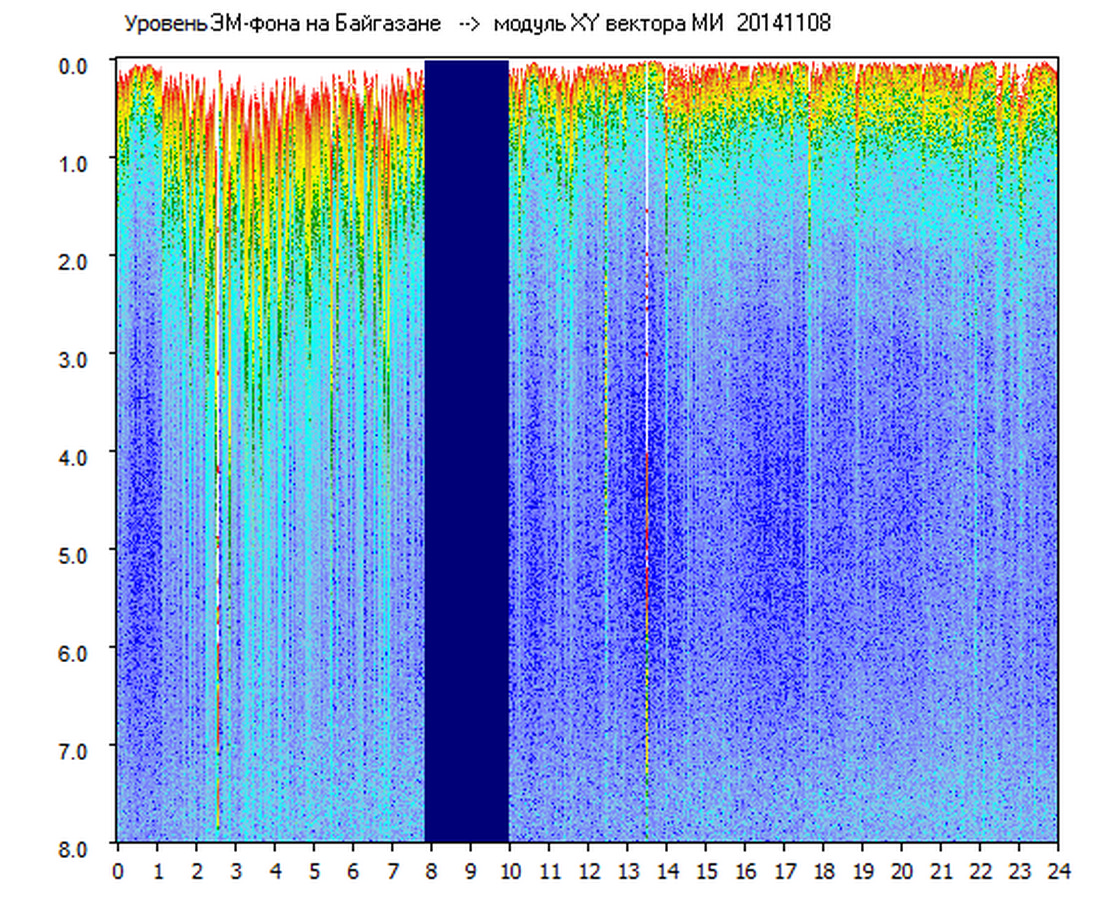This screenshot has width=1096, height=900.
Task: Click the x-axis label 22
Action: 980,871
